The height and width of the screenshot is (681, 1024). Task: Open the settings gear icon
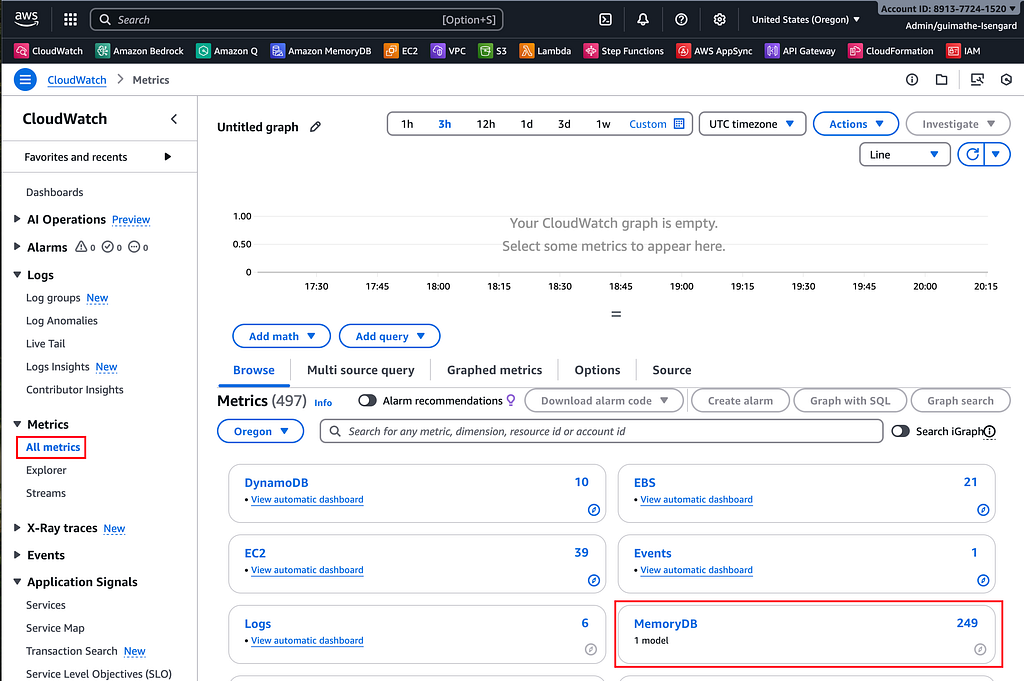(719, 20)
